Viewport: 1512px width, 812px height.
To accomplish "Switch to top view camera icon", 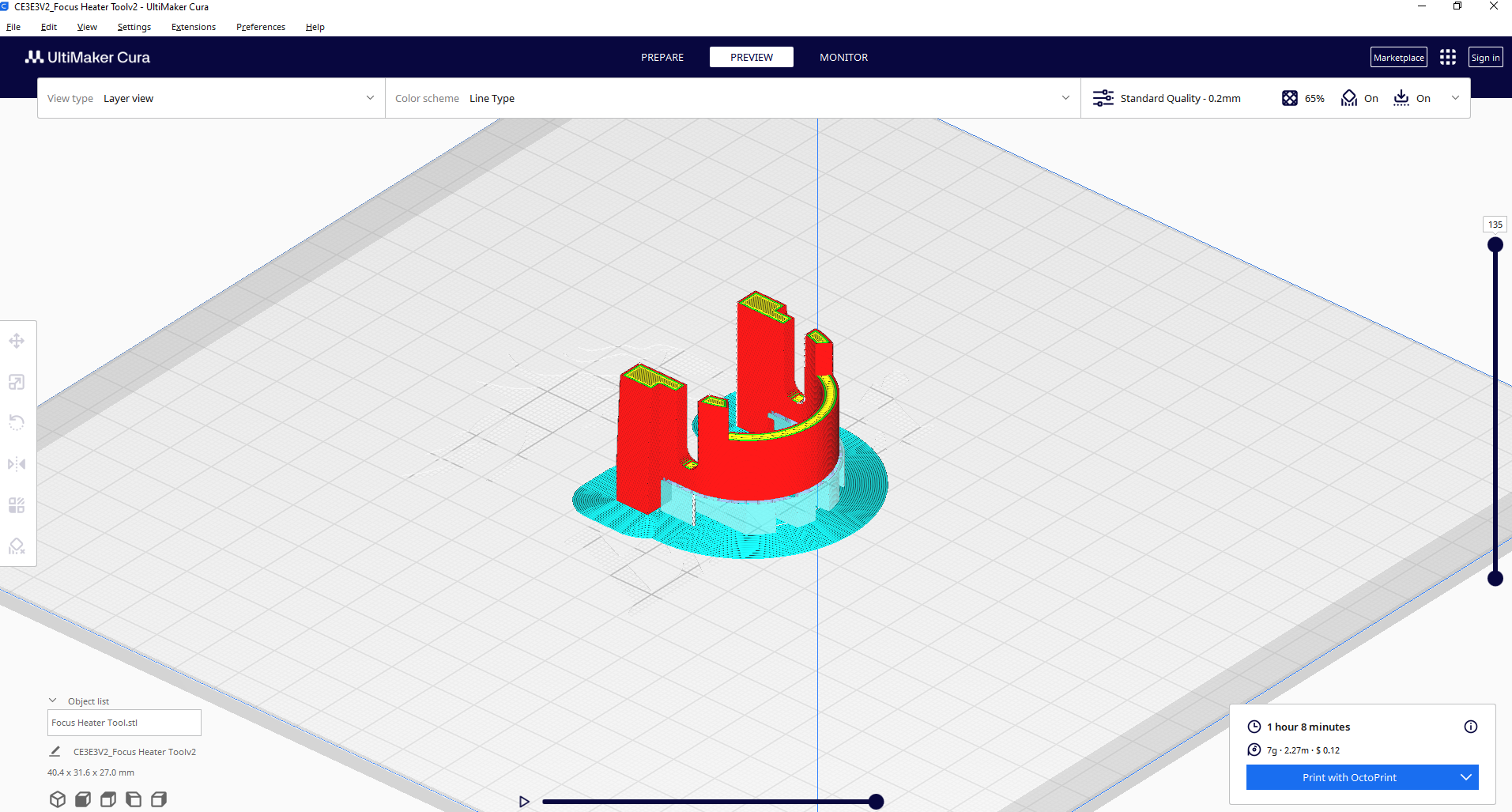I will point(108,799).
